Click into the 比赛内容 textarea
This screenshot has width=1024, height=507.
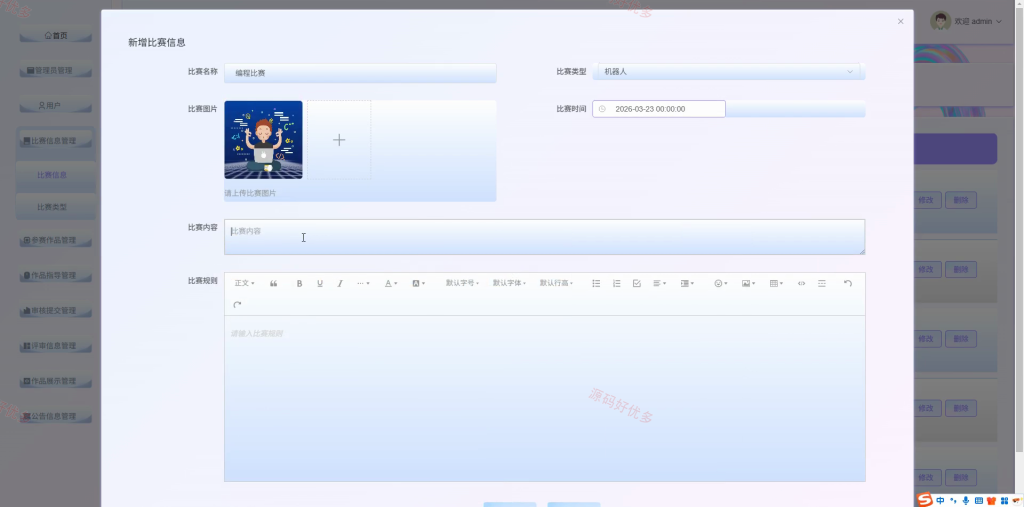[x=545, y=237]
